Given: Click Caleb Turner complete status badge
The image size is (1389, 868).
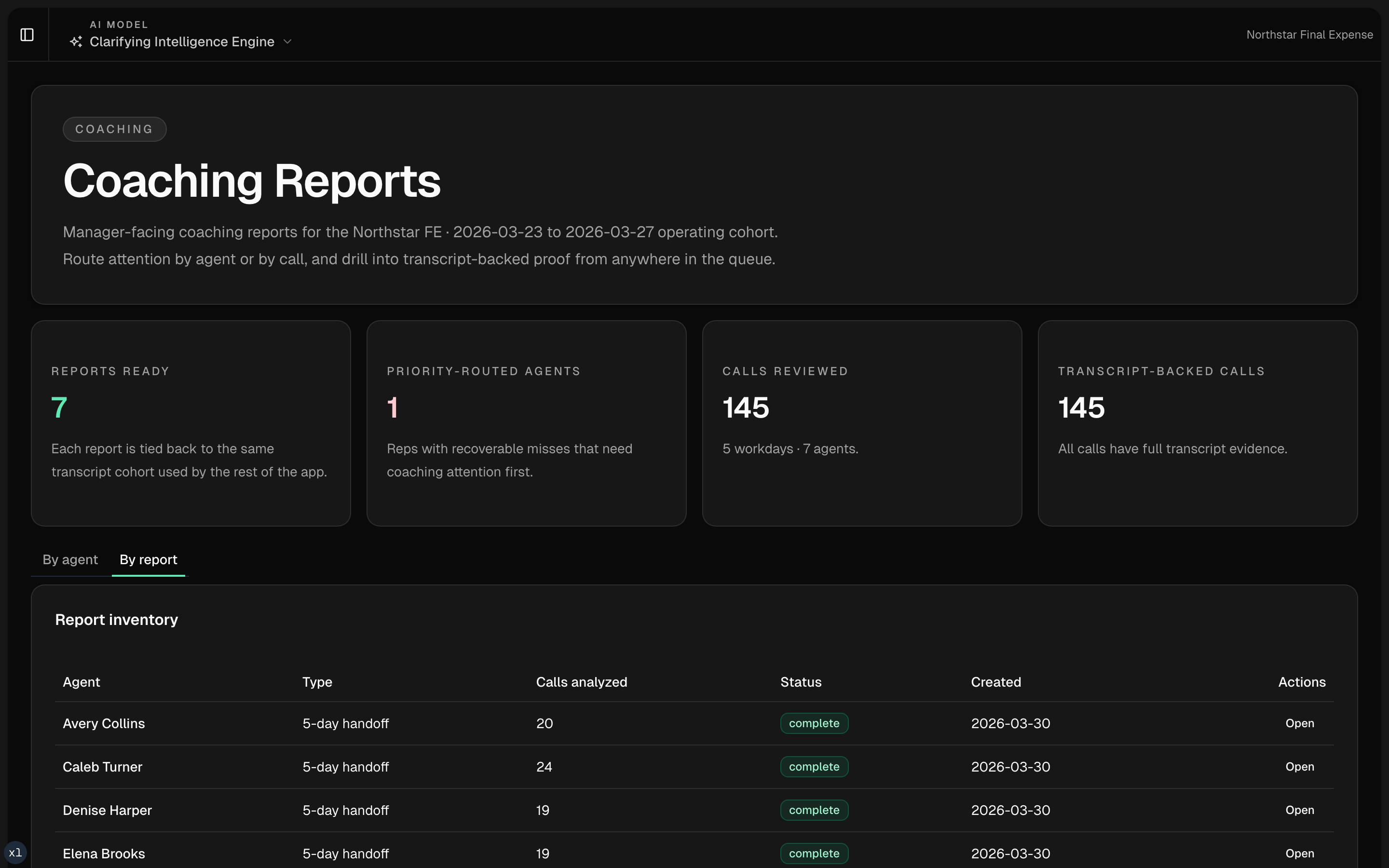Looking at the screenshot, I should 814,767.
